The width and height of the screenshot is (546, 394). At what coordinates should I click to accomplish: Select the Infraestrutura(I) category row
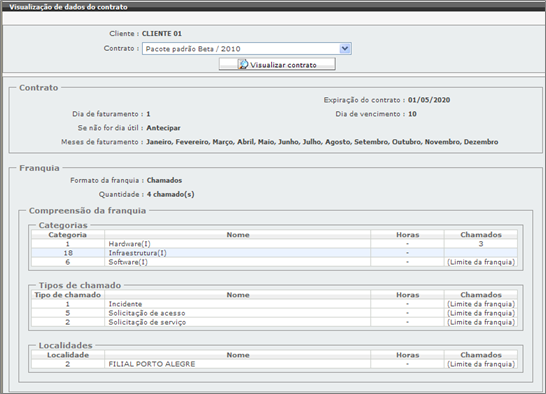tap(274, 253)
